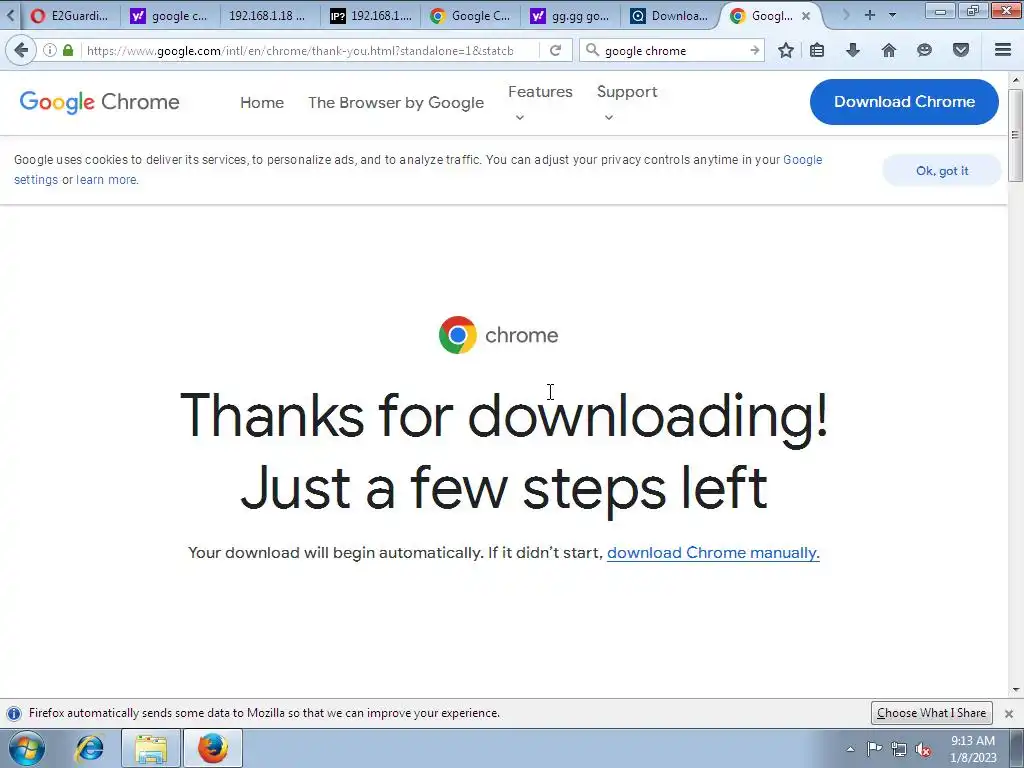Switch to 'gg.gg go...' tab
The image size is (1024, 768).
pyautogui.click(x=571, y=16)
